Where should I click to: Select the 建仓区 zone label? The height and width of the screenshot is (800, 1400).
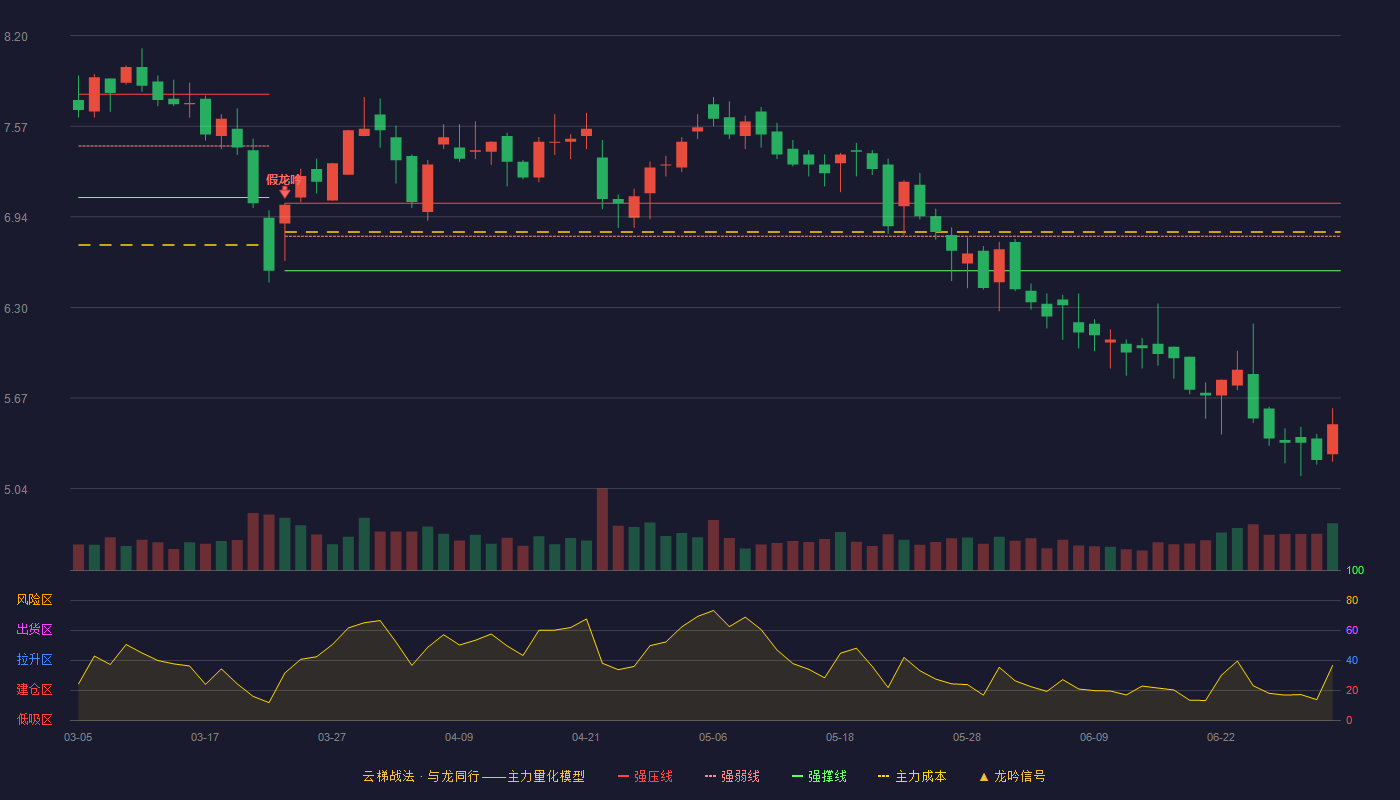[34, 690]
